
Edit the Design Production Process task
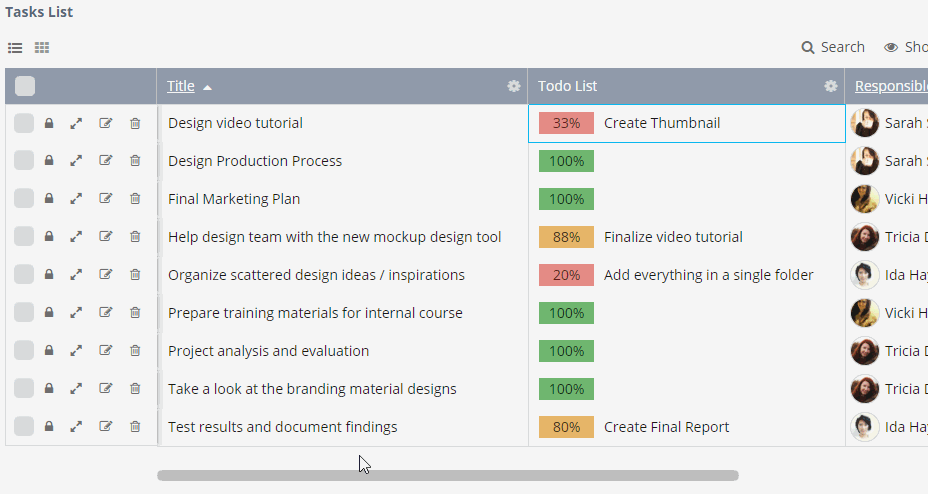tap(106, 161)
